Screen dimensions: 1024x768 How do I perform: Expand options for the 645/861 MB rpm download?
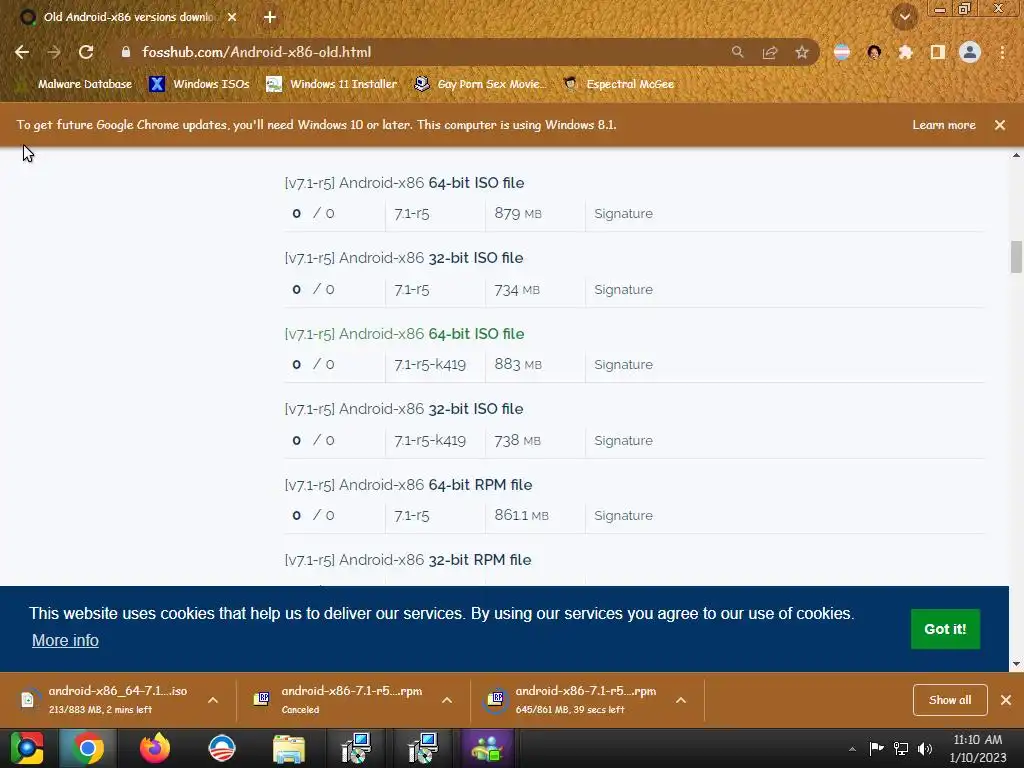[680, 700]
